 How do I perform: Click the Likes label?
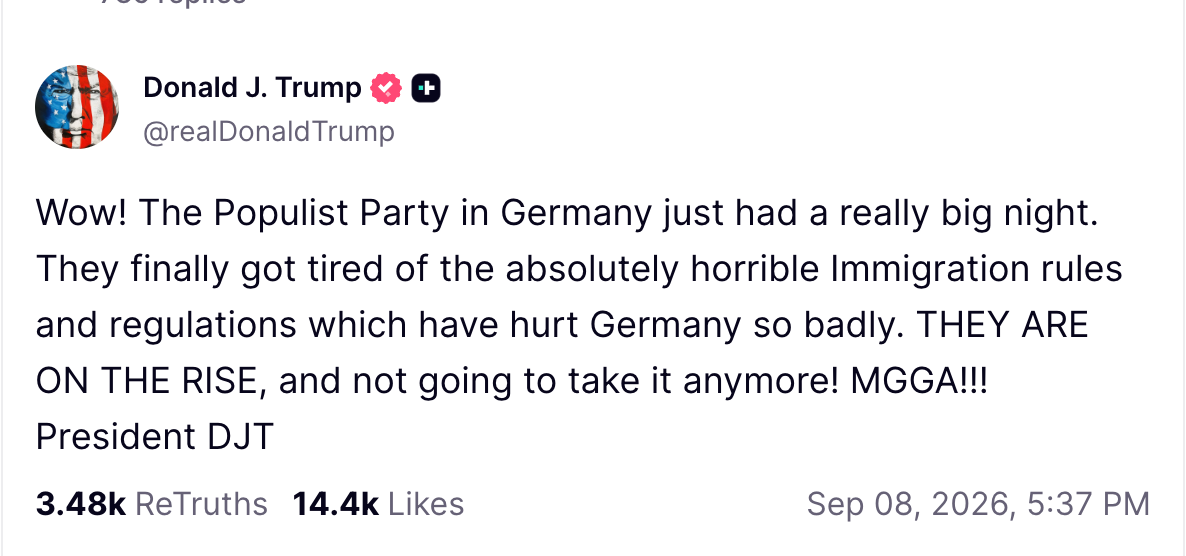(426, 504)
